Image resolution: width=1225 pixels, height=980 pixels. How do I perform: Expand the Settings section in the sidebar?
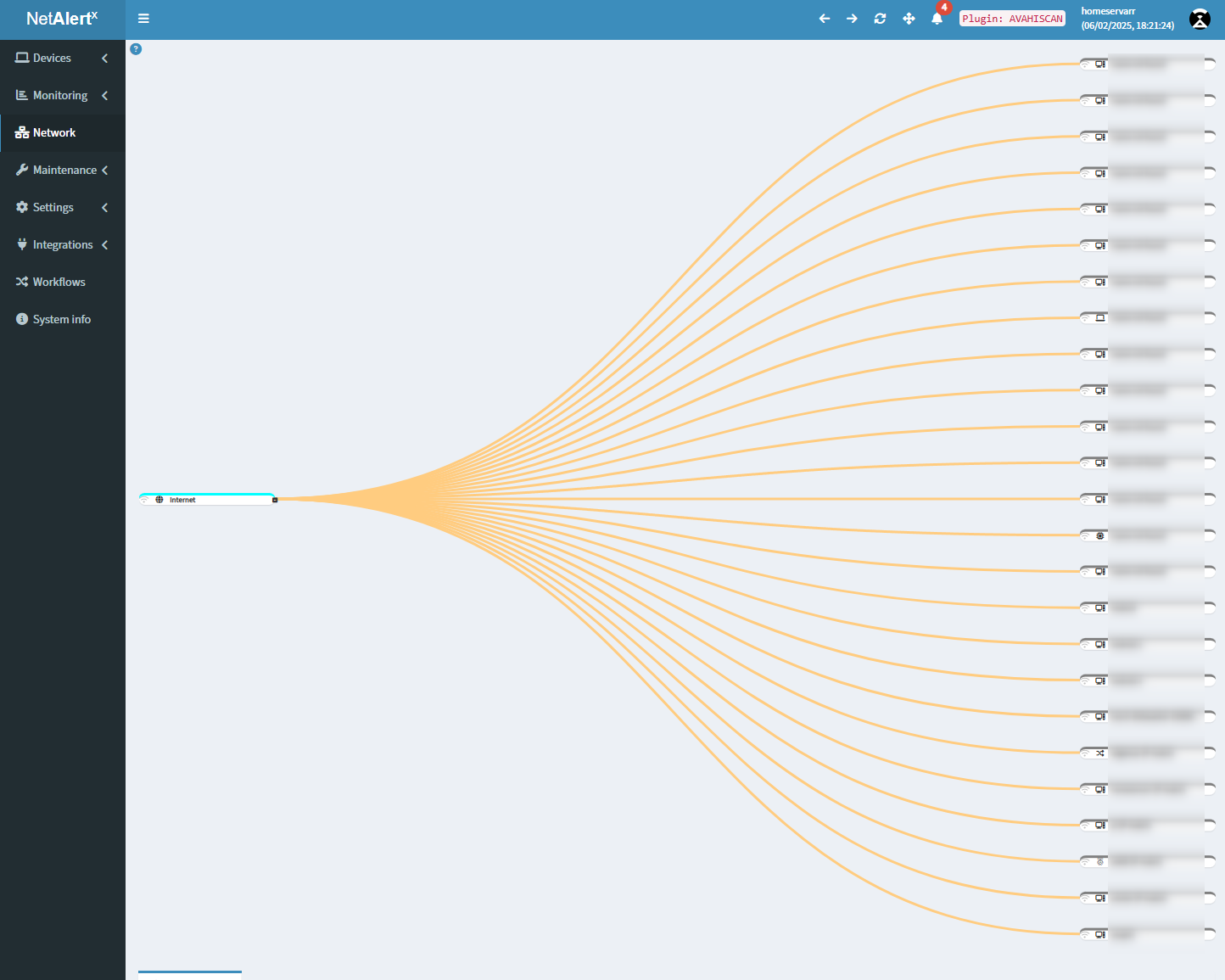pos(53,207)
